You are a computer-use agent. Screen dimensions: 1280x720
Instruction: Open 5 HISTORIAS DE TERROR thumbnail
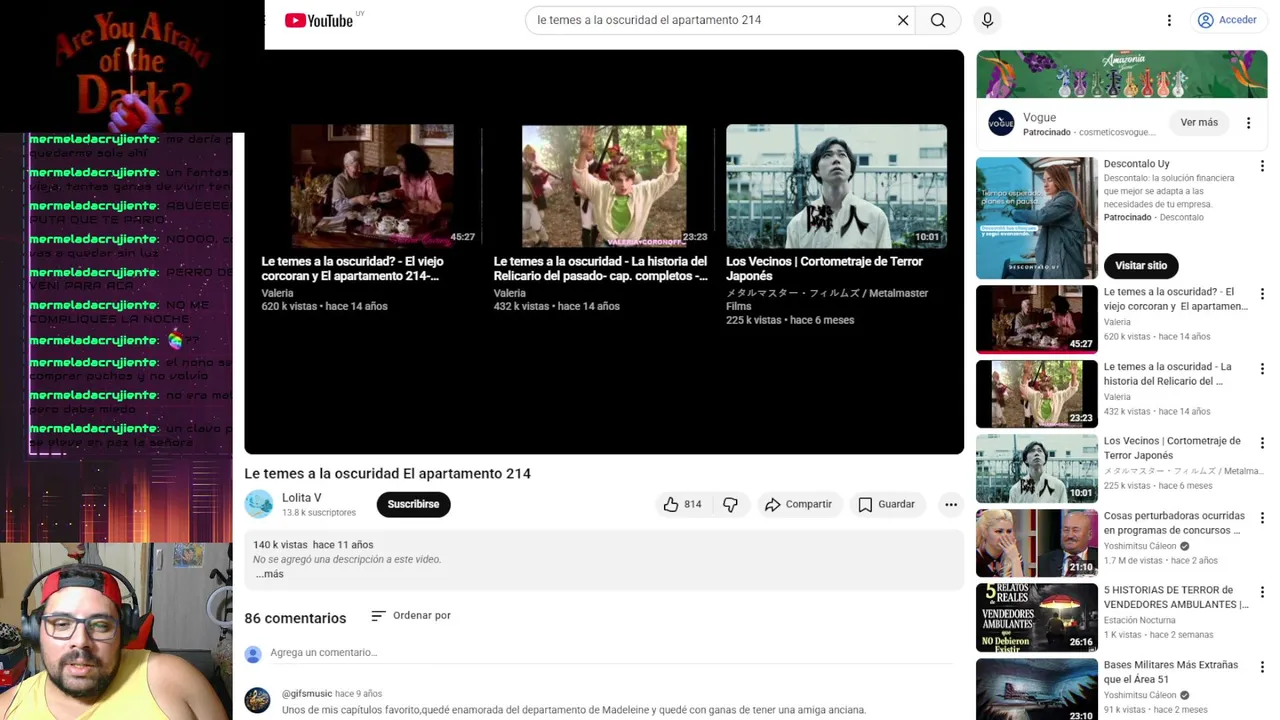point(1037,617)
